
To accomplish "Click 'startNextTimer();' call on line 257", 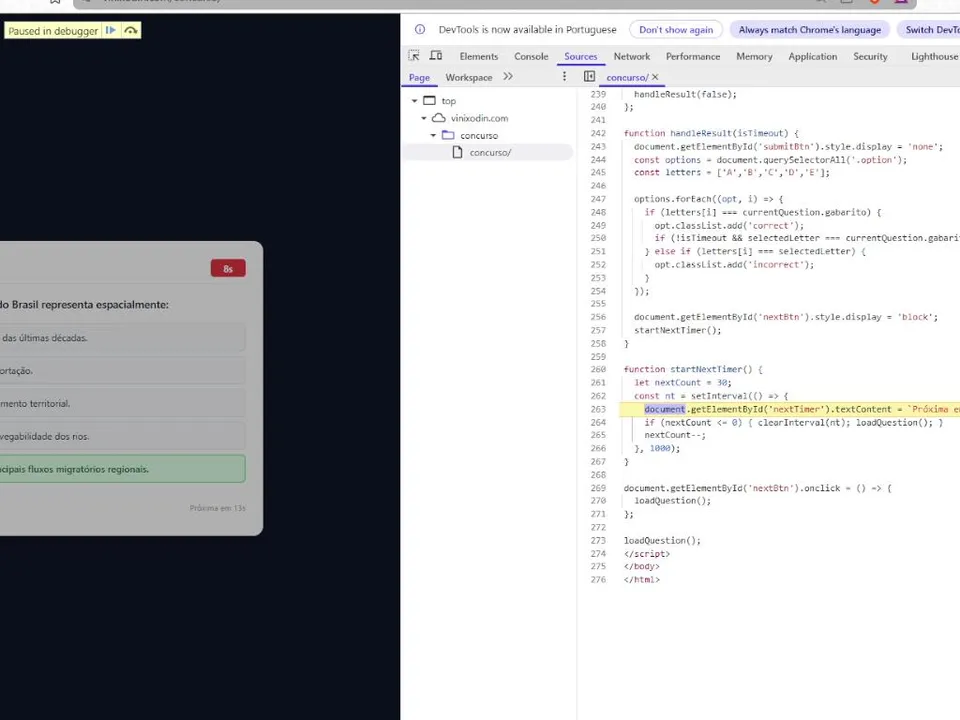I will click(x=677, y=330).
